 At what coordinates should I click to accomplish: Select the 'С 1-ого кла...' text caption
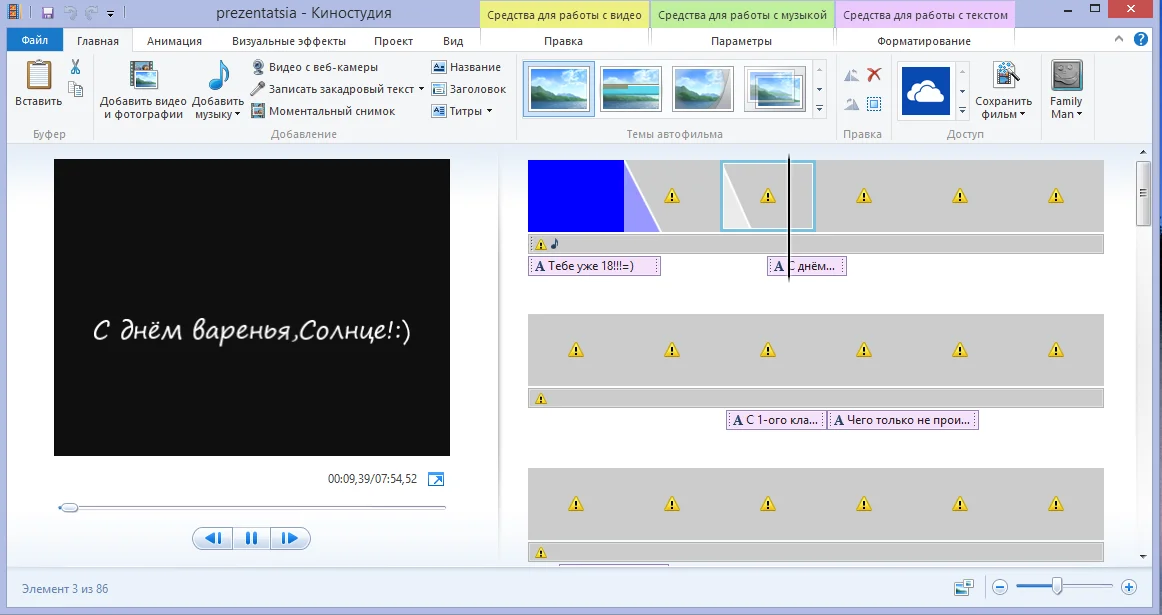tap(776, 420)
